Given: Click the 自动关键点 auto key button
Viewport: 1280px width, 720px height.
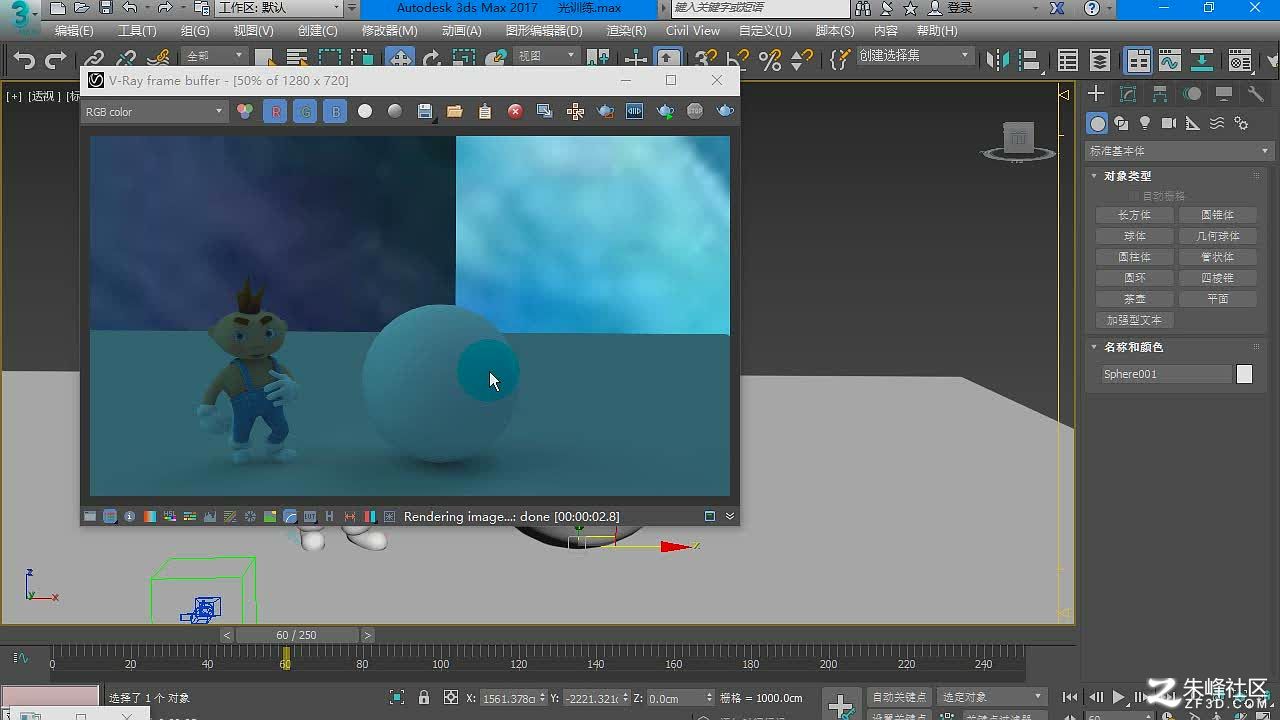Looking at the screenshot, I should tap(899, 697).
